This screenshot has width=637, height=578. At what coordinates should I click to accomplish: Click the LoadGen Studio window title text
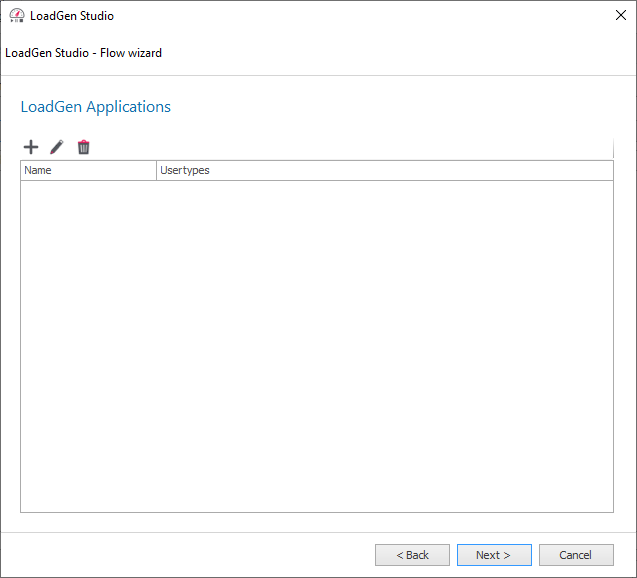pyautogui.click(x=72, y=16)
